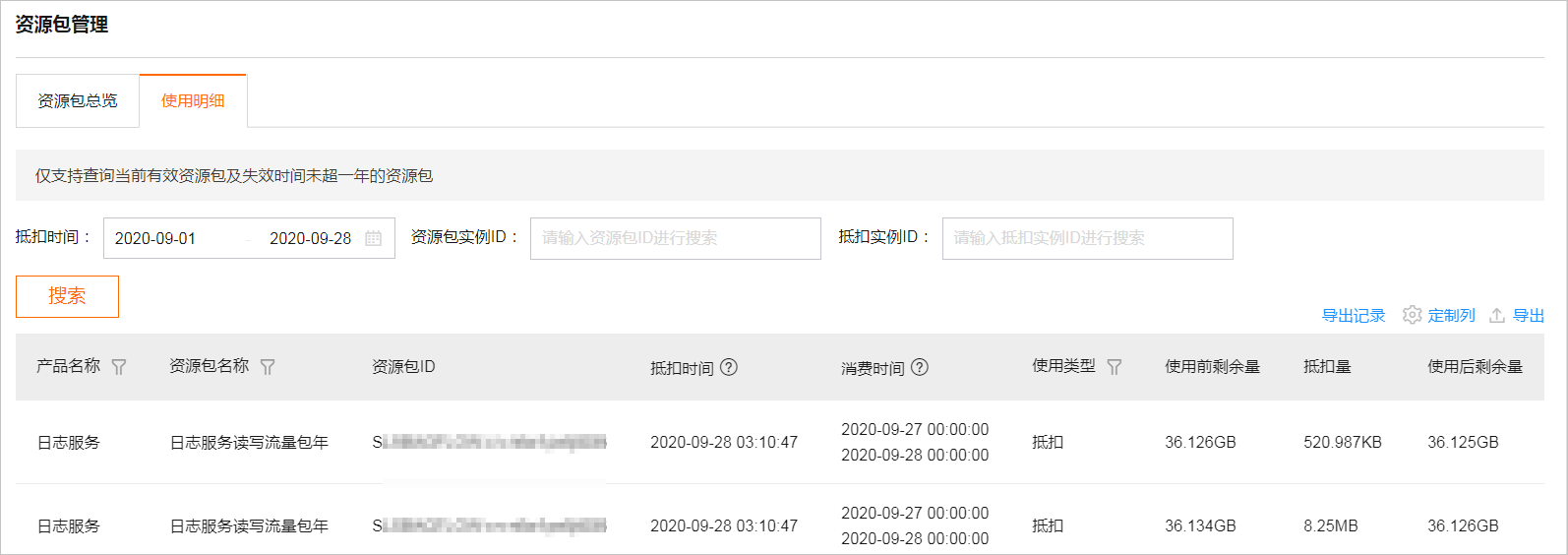Click 日志服务 in the 520.987KB row
Image resolution: width=1568 pixels, height=555 pixels.
[x=69, y=443]
